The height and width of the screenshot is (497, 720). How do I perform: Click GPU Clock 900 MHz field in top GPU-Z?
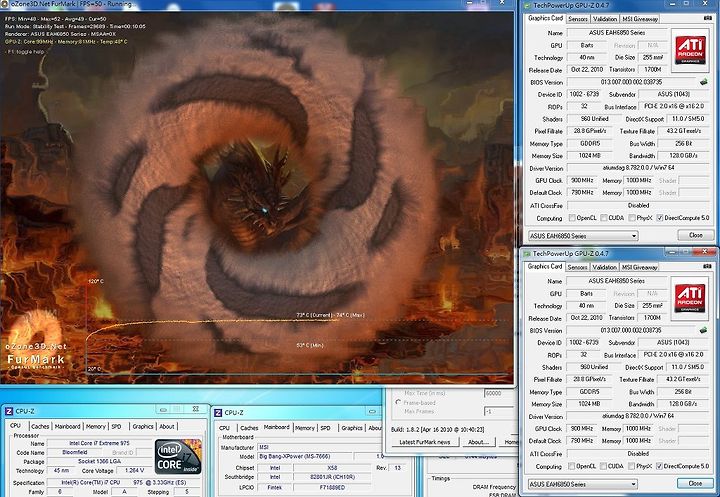click(x=582, y=181)
